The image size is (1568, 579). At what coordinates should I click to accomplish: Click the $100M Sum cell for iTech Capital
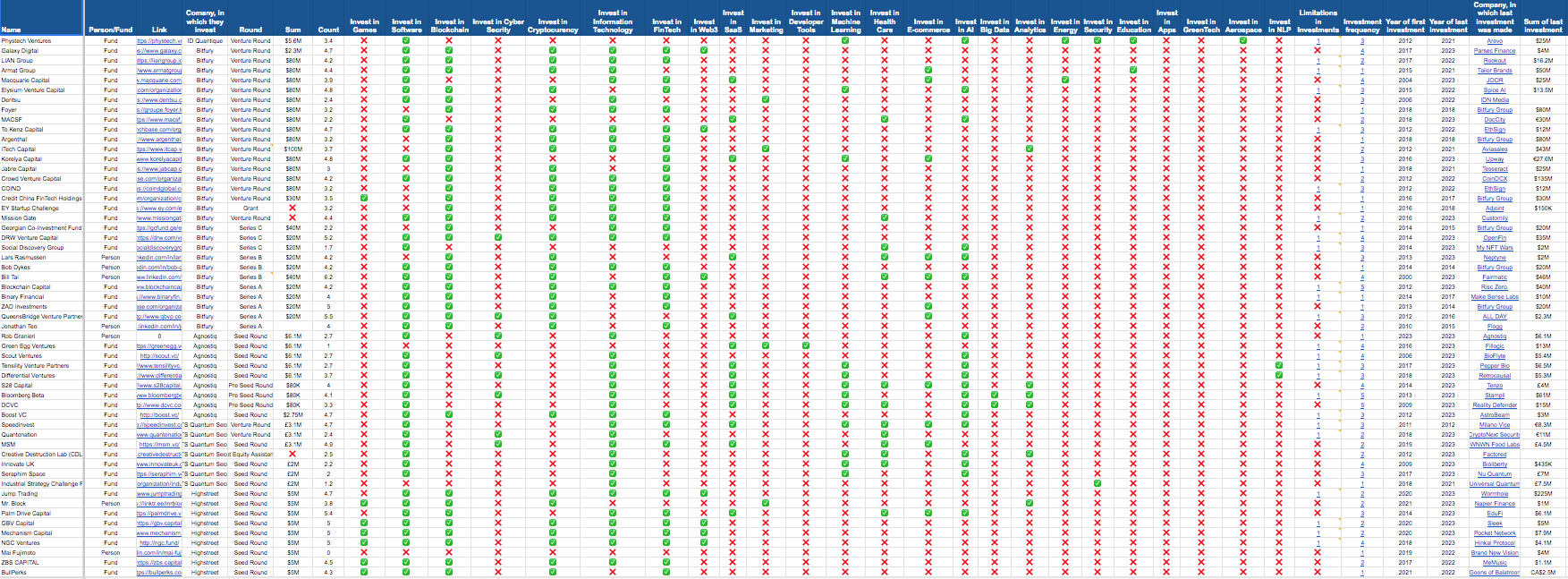[292, 149]
